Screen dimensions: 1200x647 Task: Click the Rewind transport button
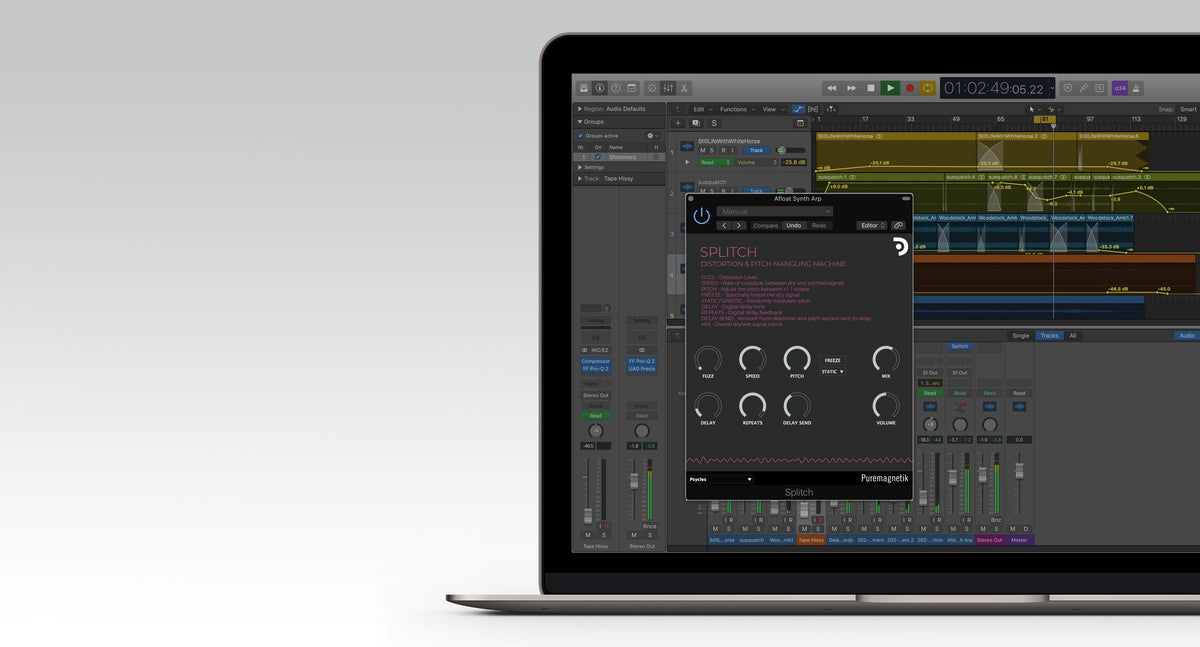coord(831,88)
